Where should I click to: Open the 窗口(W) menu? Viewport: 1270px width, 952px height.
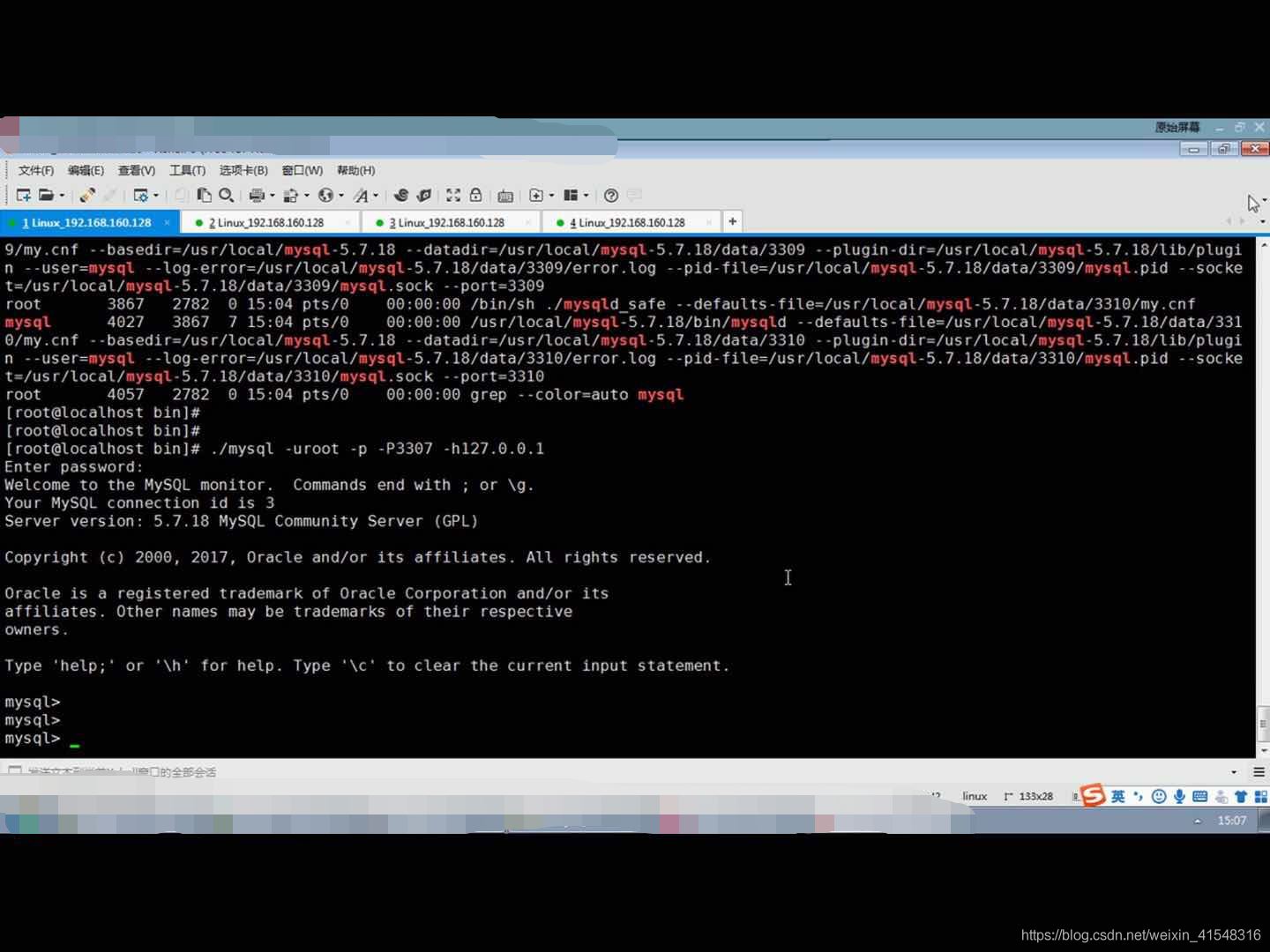pyautogui.click(x=303, y=170)
